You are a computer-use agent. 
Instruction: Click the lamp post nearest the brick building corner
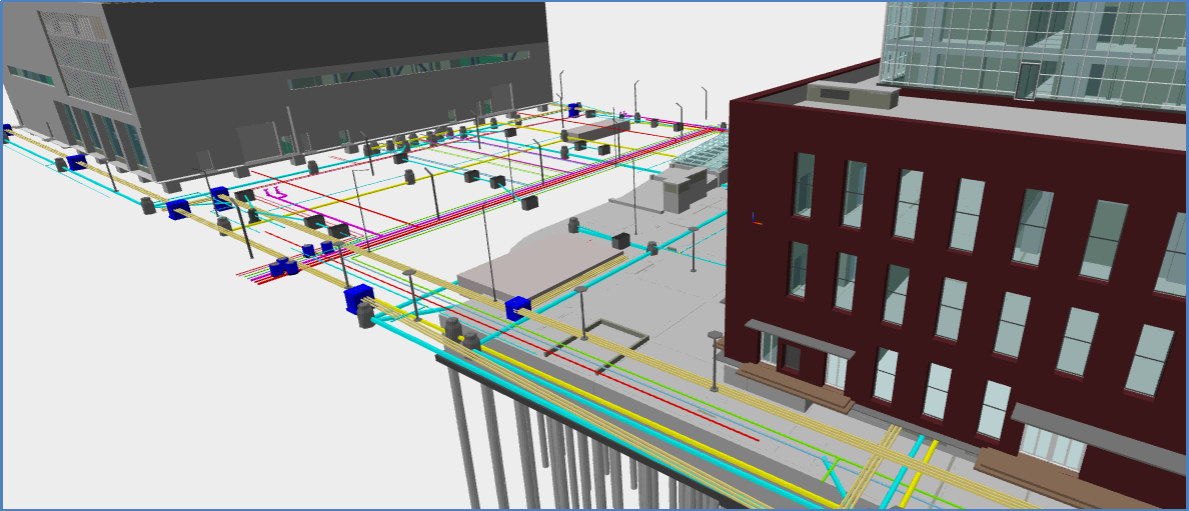pyautogui.click(x=714, y=360)
